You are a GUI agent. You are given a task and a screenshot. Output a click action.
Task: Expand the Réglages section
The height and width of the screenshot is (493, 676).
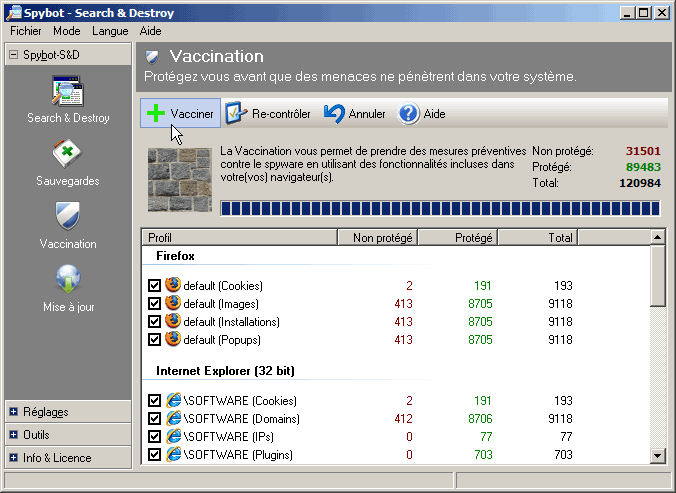(13, 411)
